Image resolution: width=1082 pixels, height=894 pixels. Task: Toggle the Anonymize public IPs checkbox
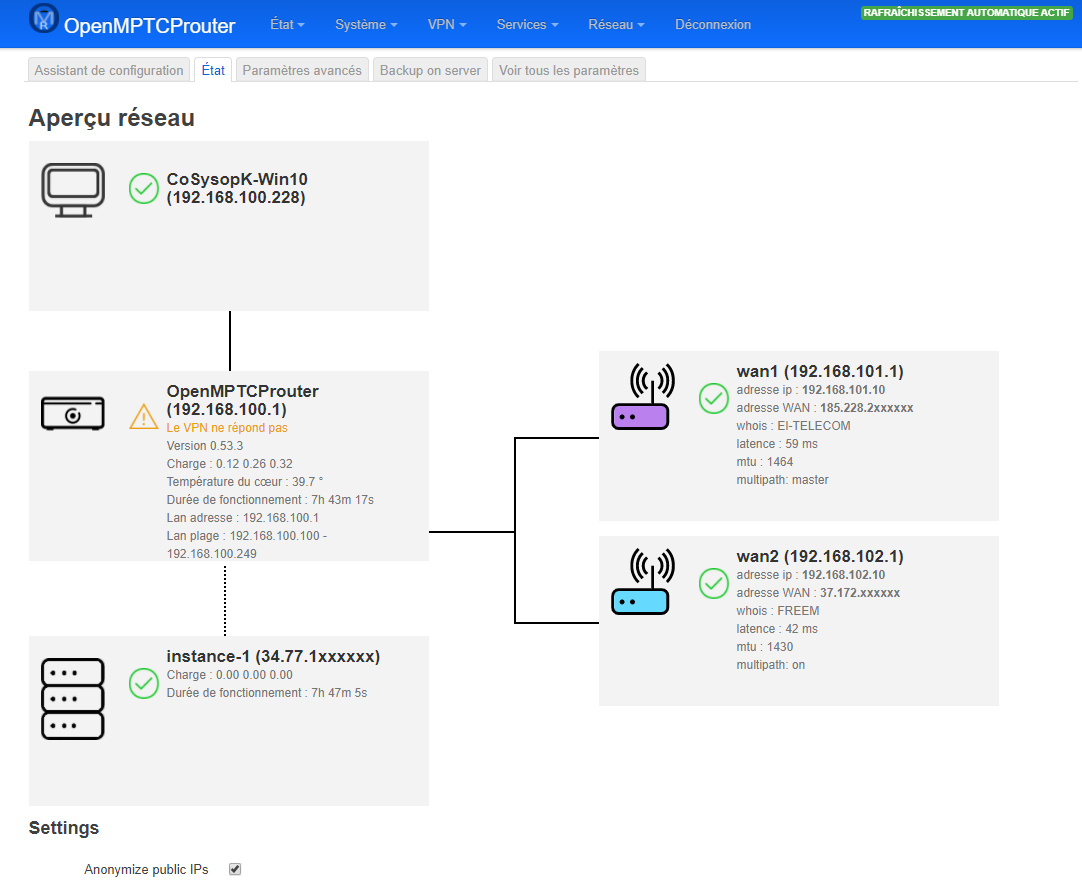coord(235,869)
